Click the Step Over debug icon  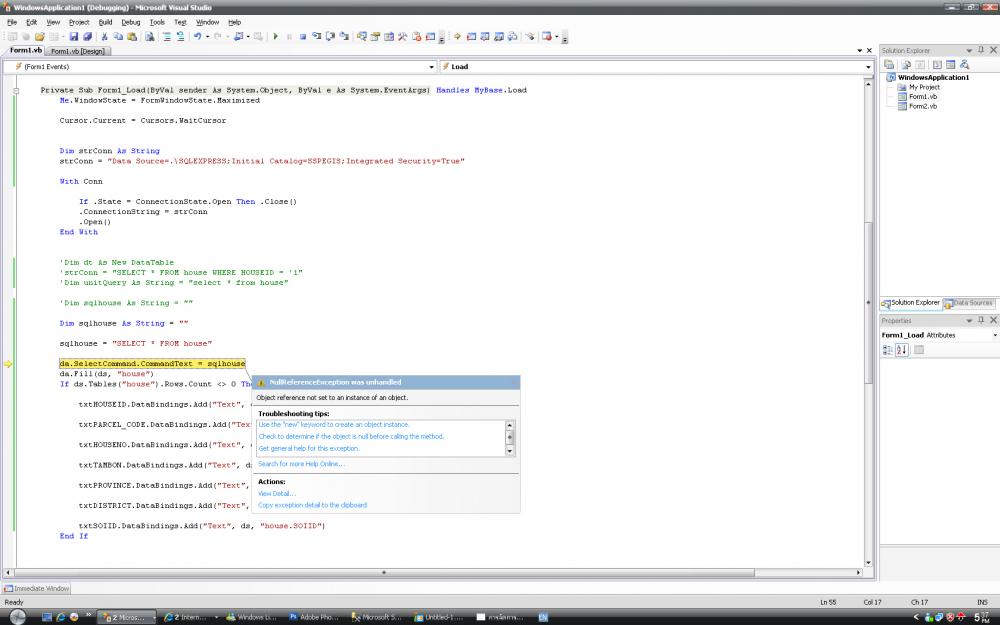click(x=330, y=37)
